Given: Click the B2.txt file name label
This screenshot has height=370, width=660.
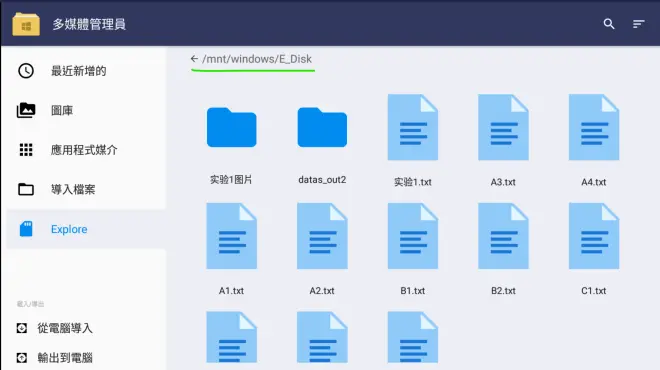Looking at the screenshot, I should [503, 291].
